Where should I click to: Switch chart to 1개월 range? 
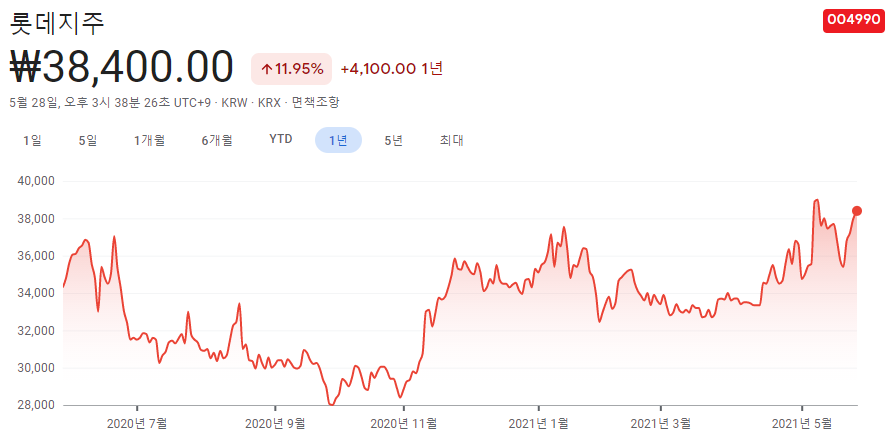150,140
